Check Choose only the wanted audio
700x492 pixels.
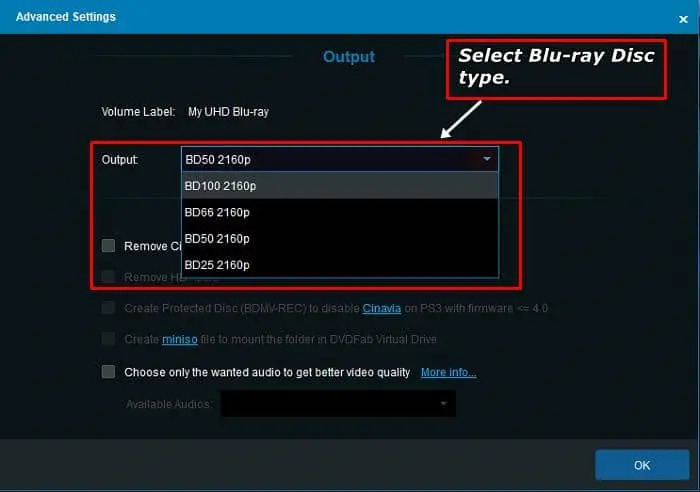click(108, 371)
